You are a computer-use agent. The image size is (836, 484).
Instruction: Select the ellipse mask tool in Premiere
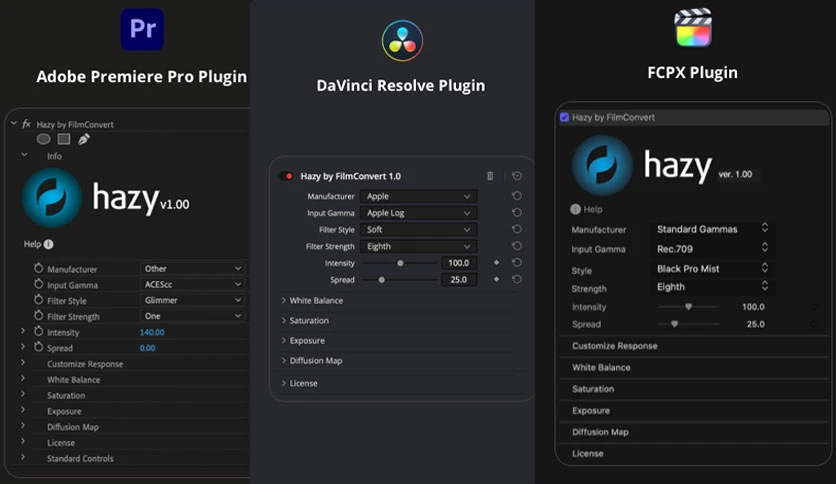[44, 139]
